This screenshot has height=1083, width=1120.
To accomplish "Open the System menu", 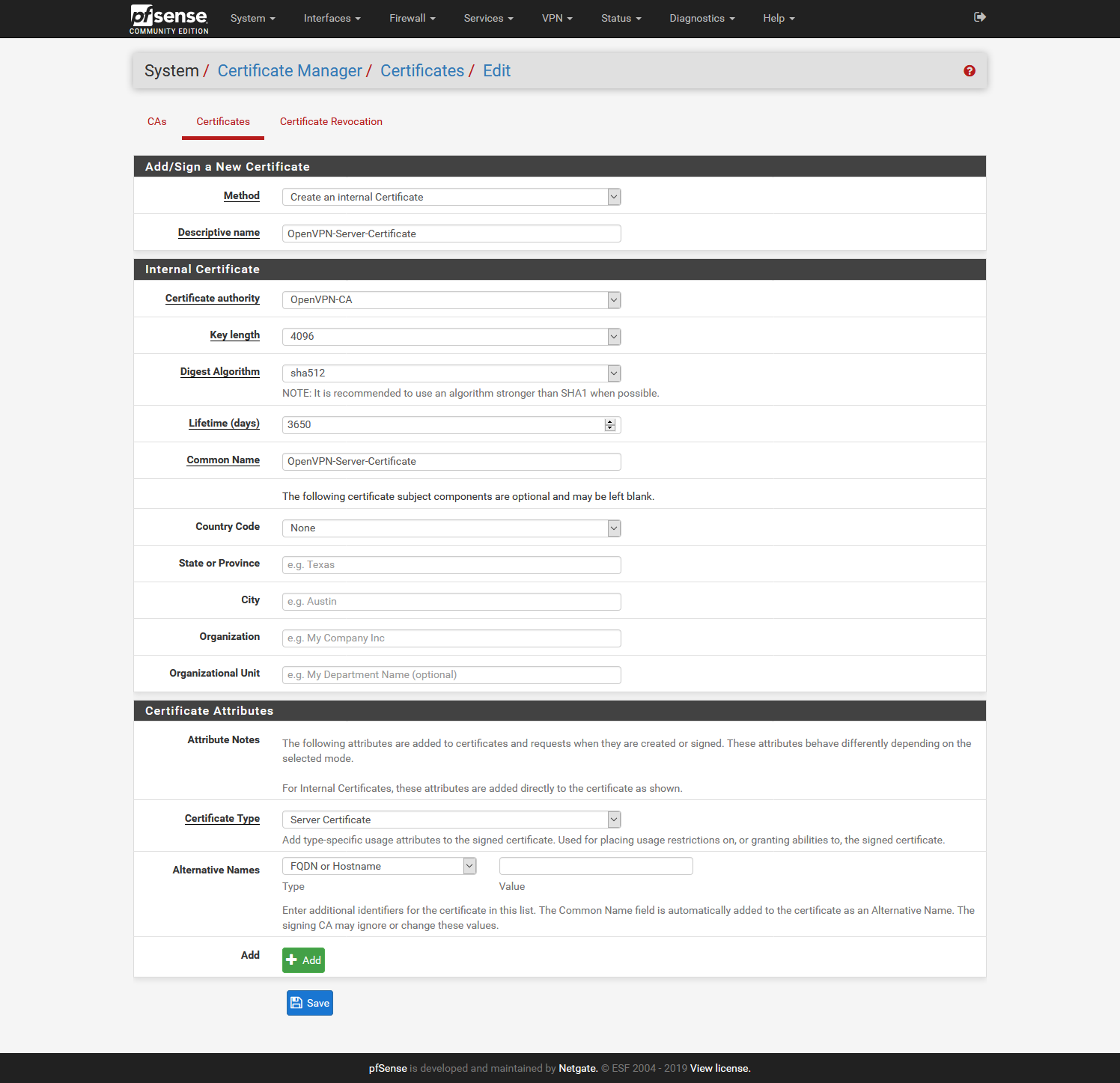I will coord(253,18).
